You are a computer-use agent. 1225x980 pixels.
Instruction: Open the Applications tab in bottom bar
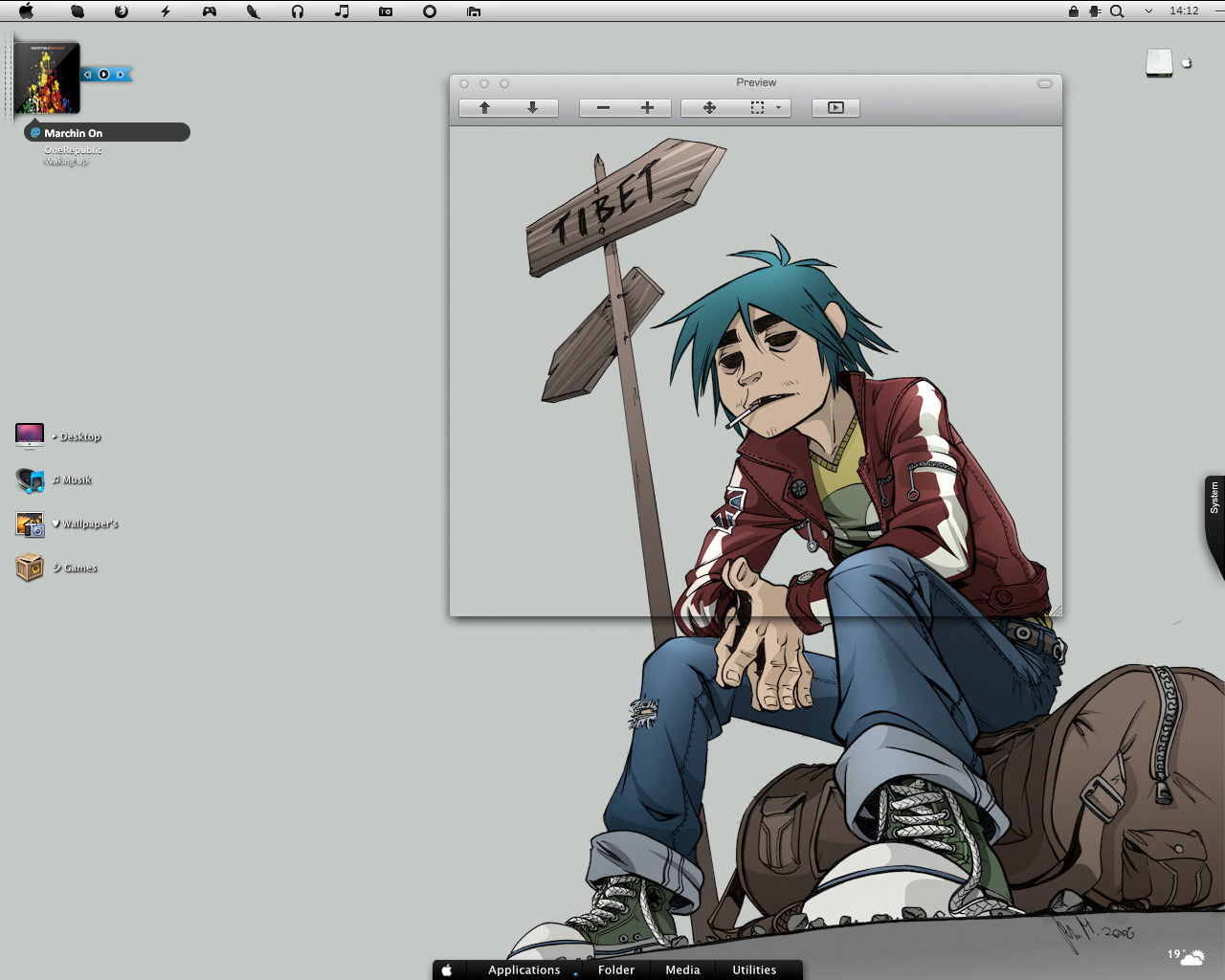click(523, 969)
